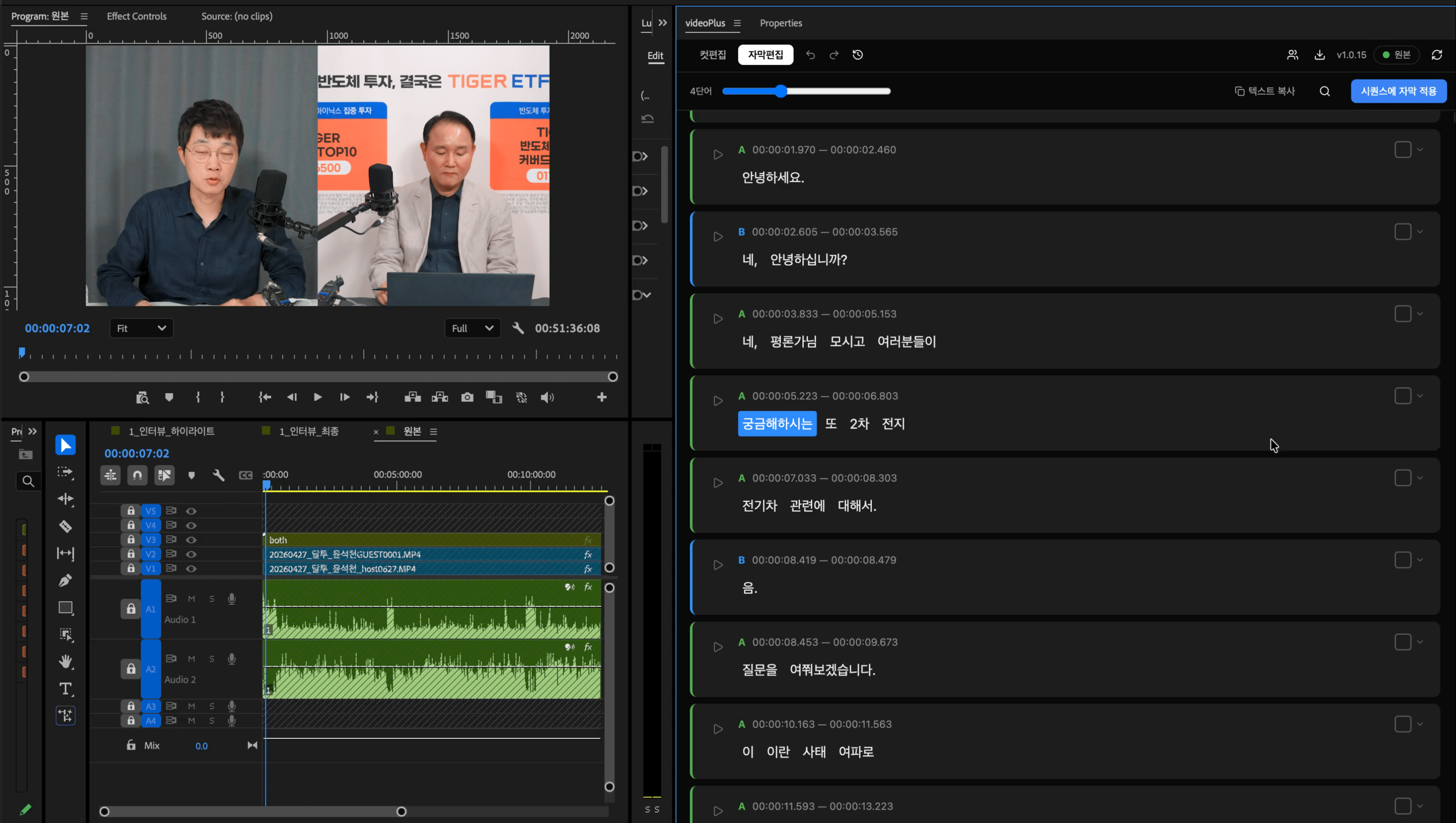Open the Program panel menu
Image resolution: width=1456 pixels, height=823 pixels.
84,17
